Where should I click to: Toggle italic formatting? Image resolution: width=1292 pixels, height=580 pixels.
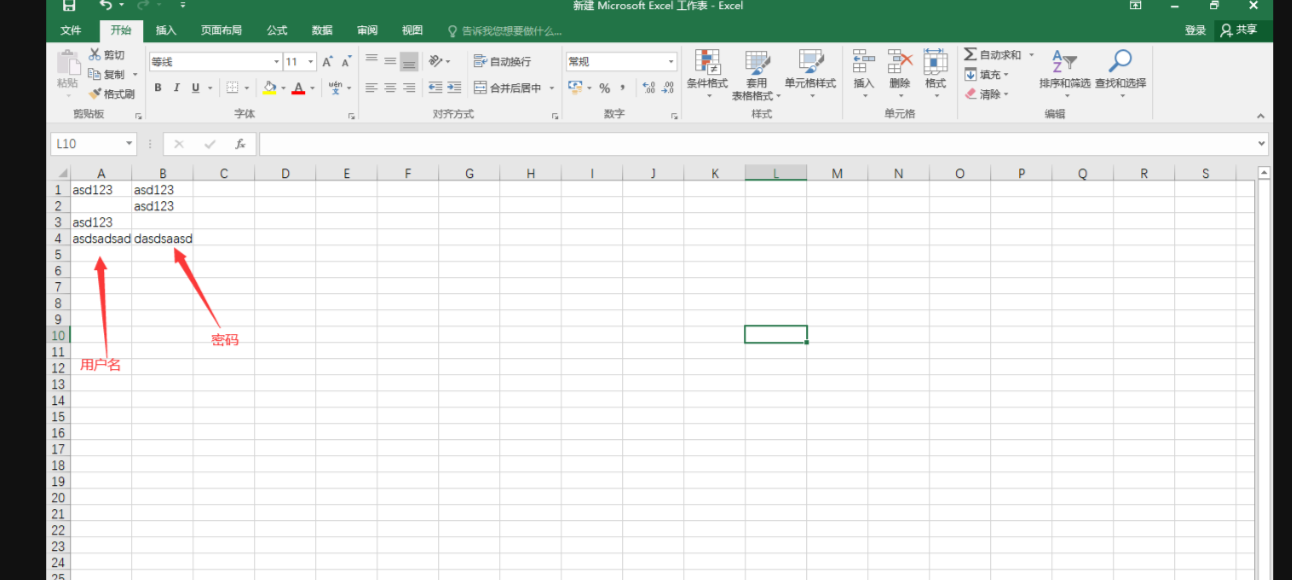tap(177, 88)
